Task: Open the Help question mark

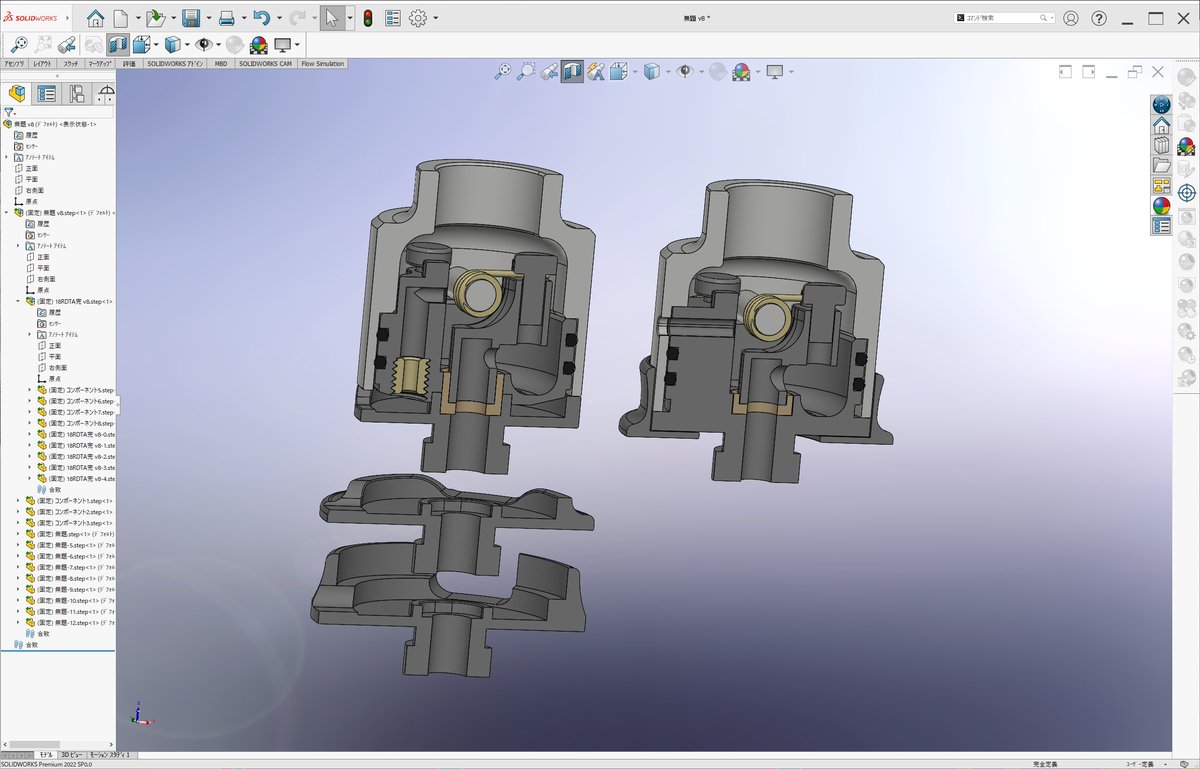Action: pos(1099,18)
